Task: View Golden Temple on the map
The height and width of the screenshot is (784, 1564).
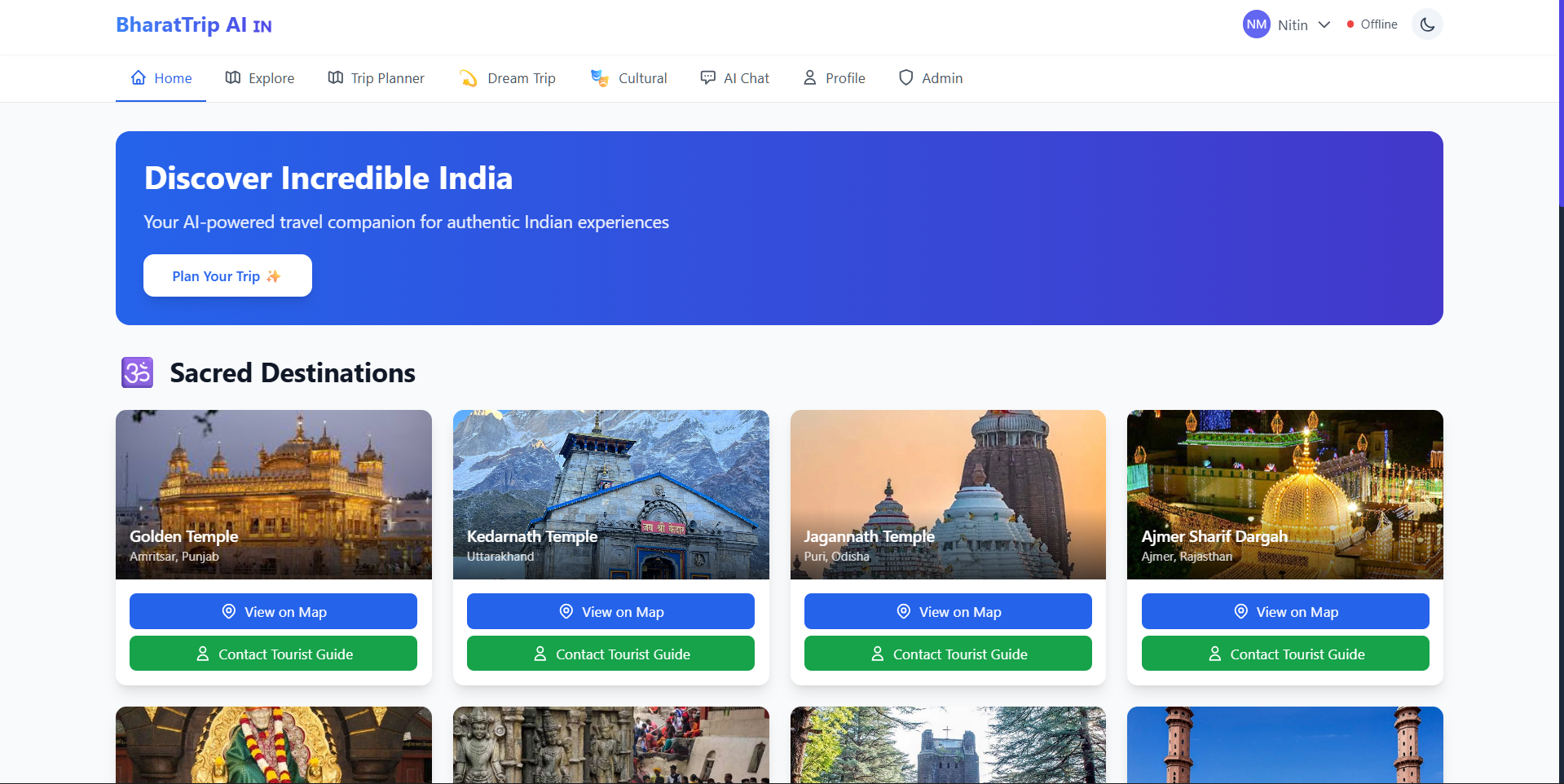Action: 273,611
